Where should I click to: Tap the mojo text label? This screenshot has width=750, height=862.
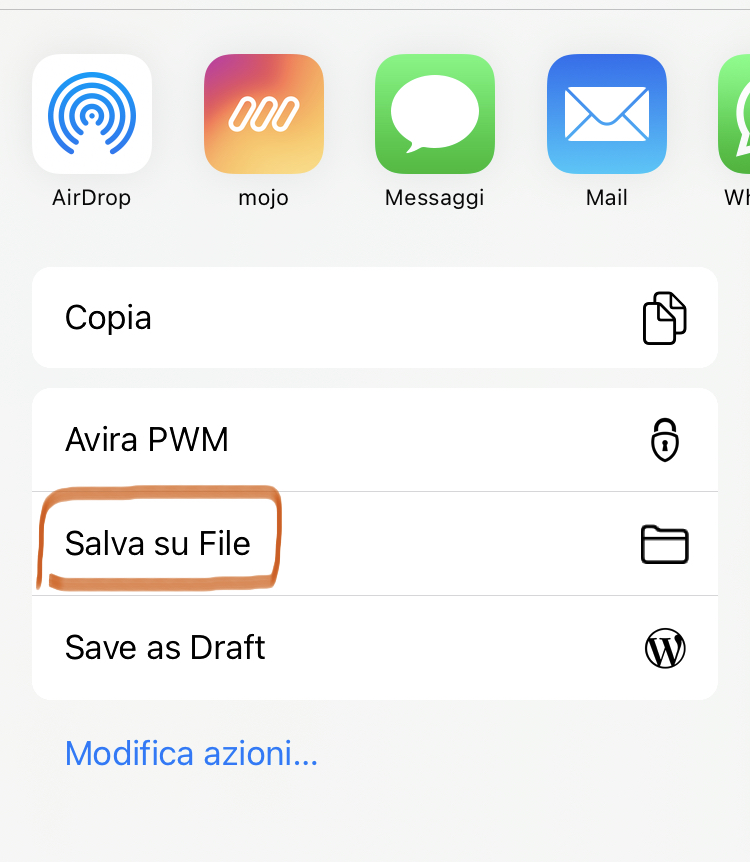tap(263, 198)
